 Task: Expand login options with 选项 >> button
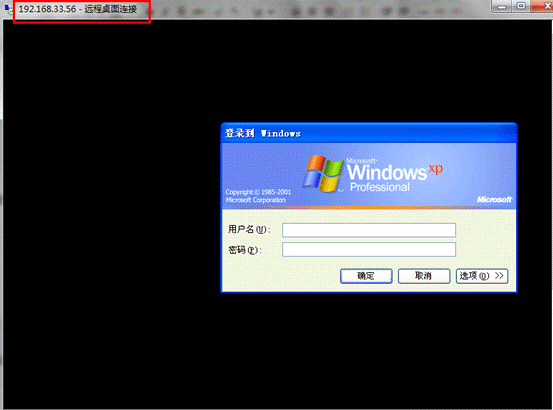(x=482, y=276)
